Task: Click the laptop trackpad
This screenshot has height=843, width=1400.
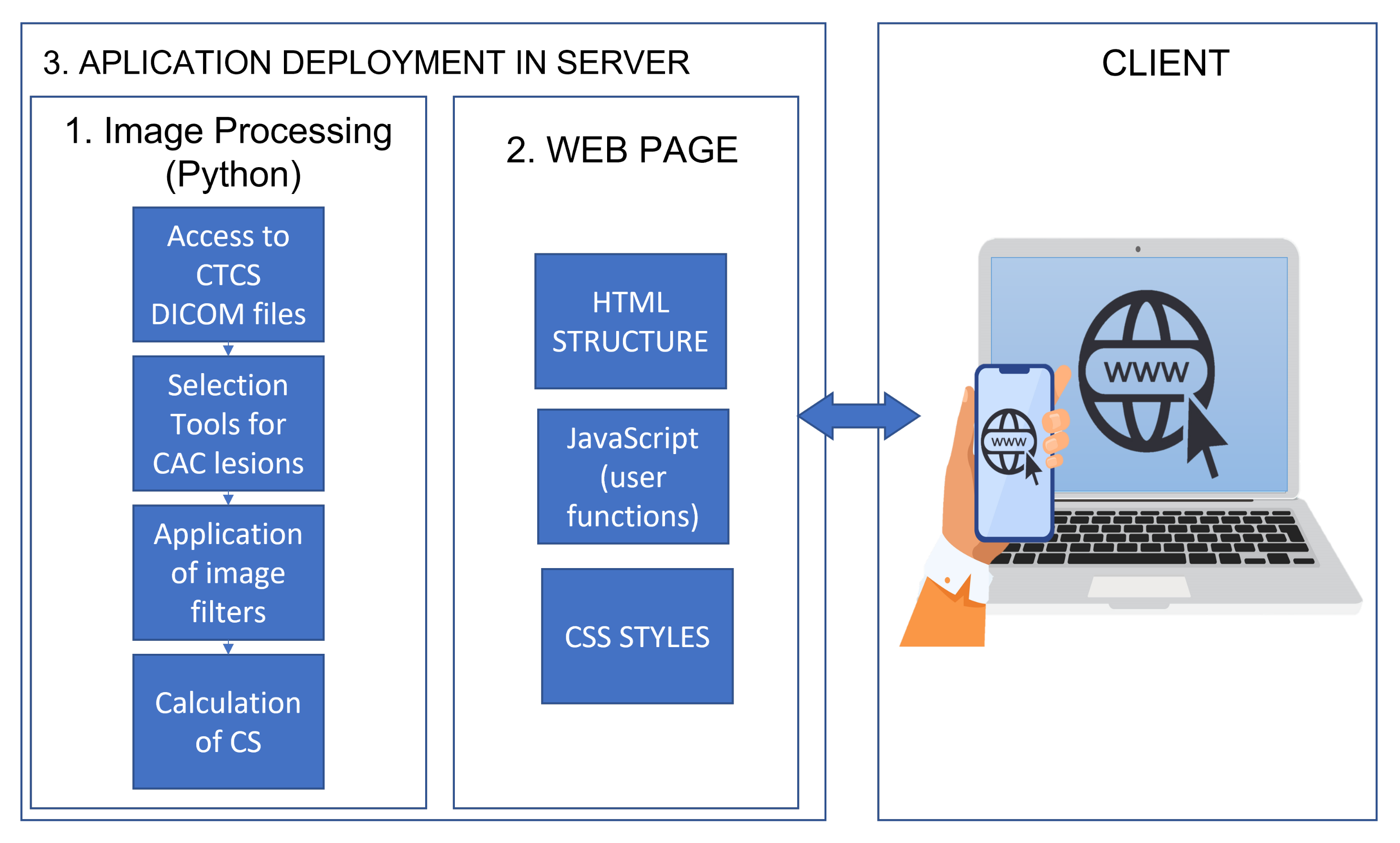Action: pyautogui.click(x=1138, y=587)
